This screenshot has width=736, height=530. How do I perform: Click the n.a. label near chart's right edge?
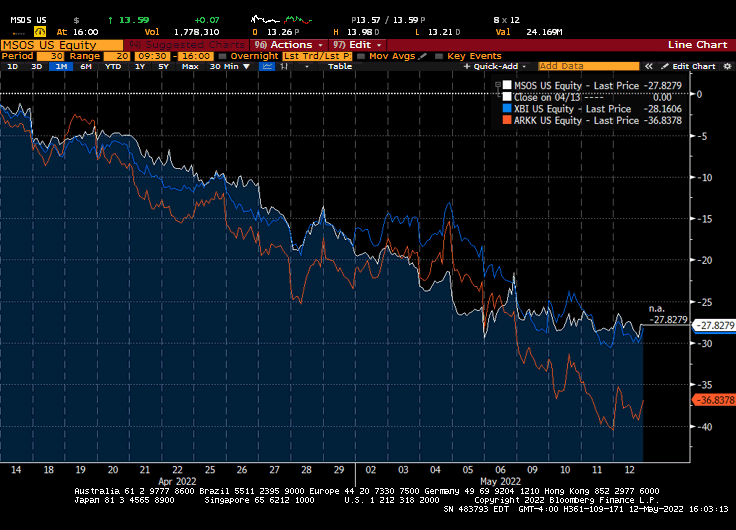[657, 309]
